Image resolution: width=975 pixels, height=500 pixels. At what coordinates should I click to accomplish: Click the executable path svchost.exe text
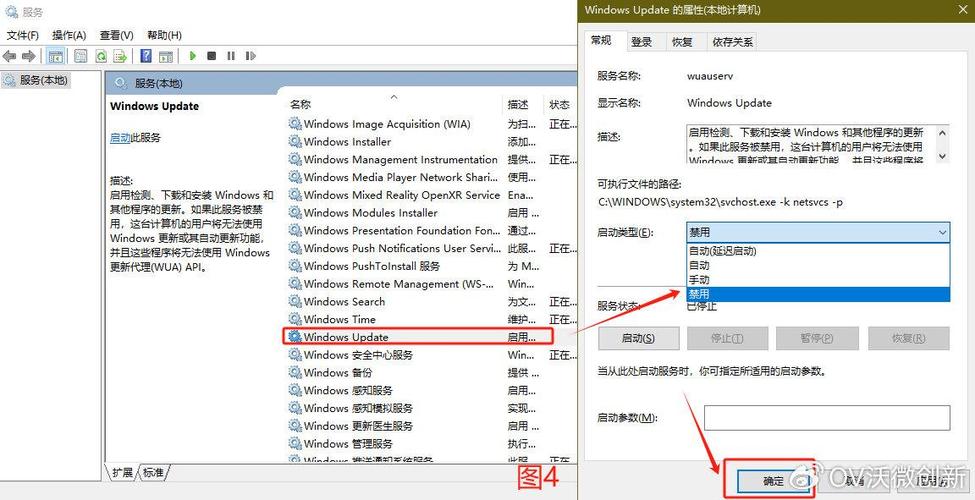coord(721,202)
